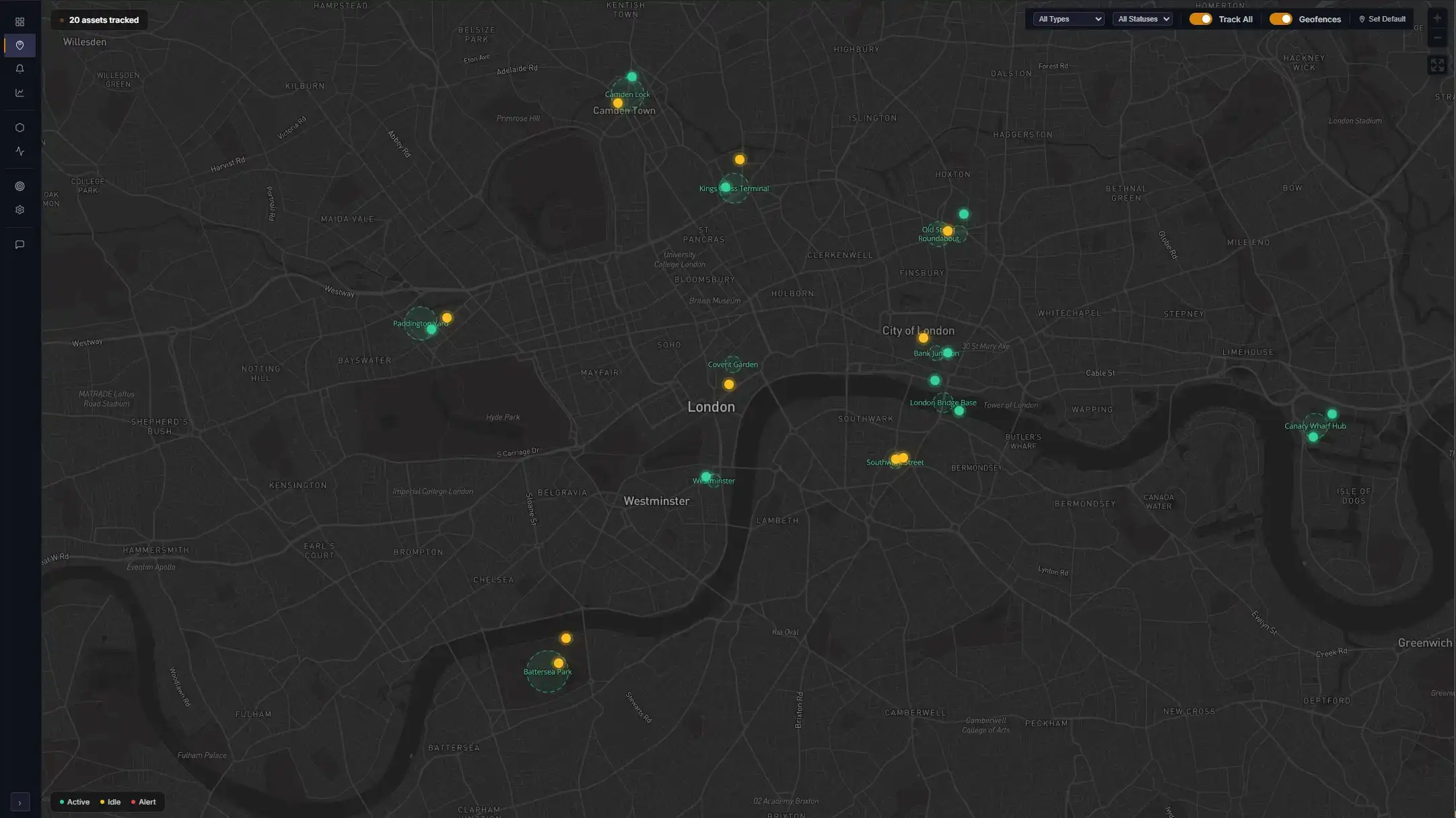Click the green asset marker above Camden Lock
Image resolution: width=1456 pixels, height=818 pixels.
pyautogui.click(x=631, y=77)
